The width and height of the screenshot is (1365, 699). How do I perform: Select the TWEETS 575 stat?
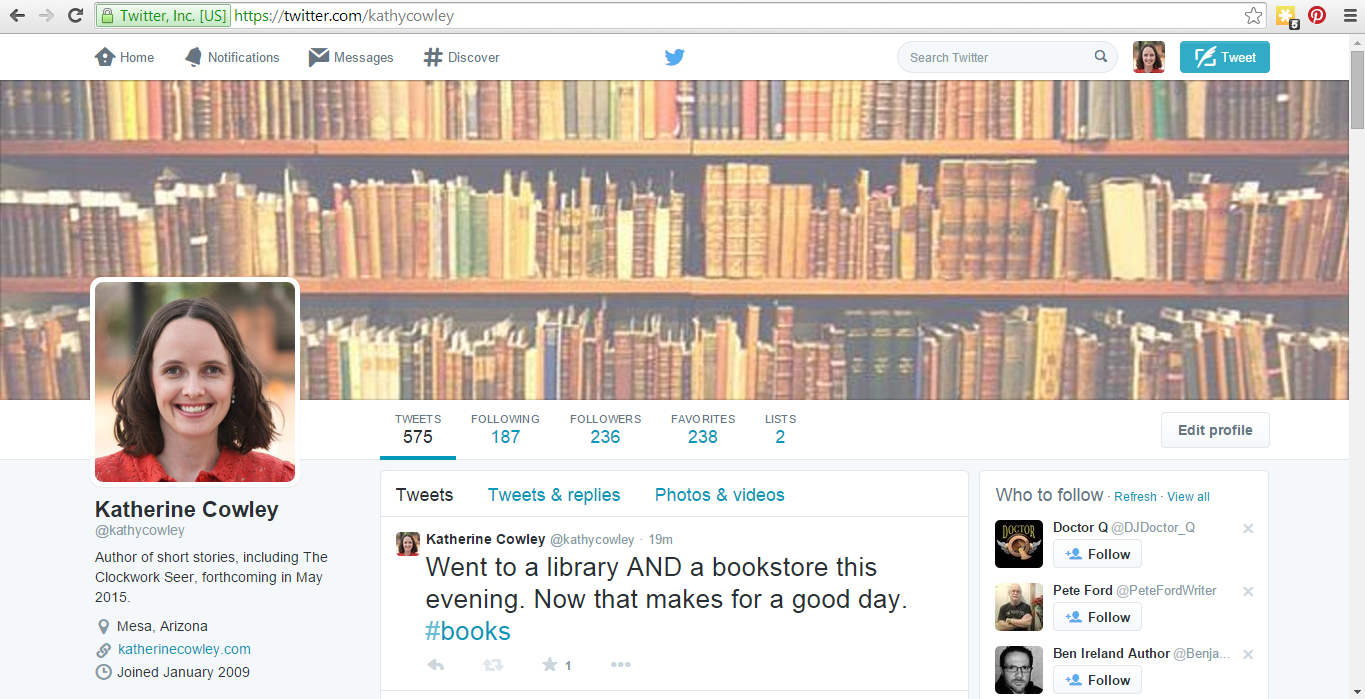click(418, 429)
